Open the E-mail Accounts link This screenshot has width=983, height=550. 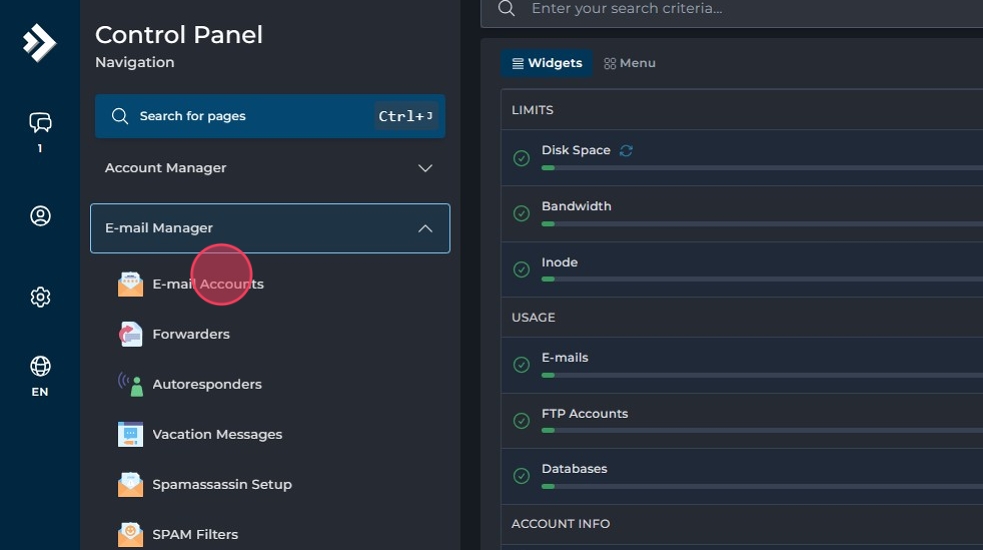pyautogui.click(x=208, y=284)
